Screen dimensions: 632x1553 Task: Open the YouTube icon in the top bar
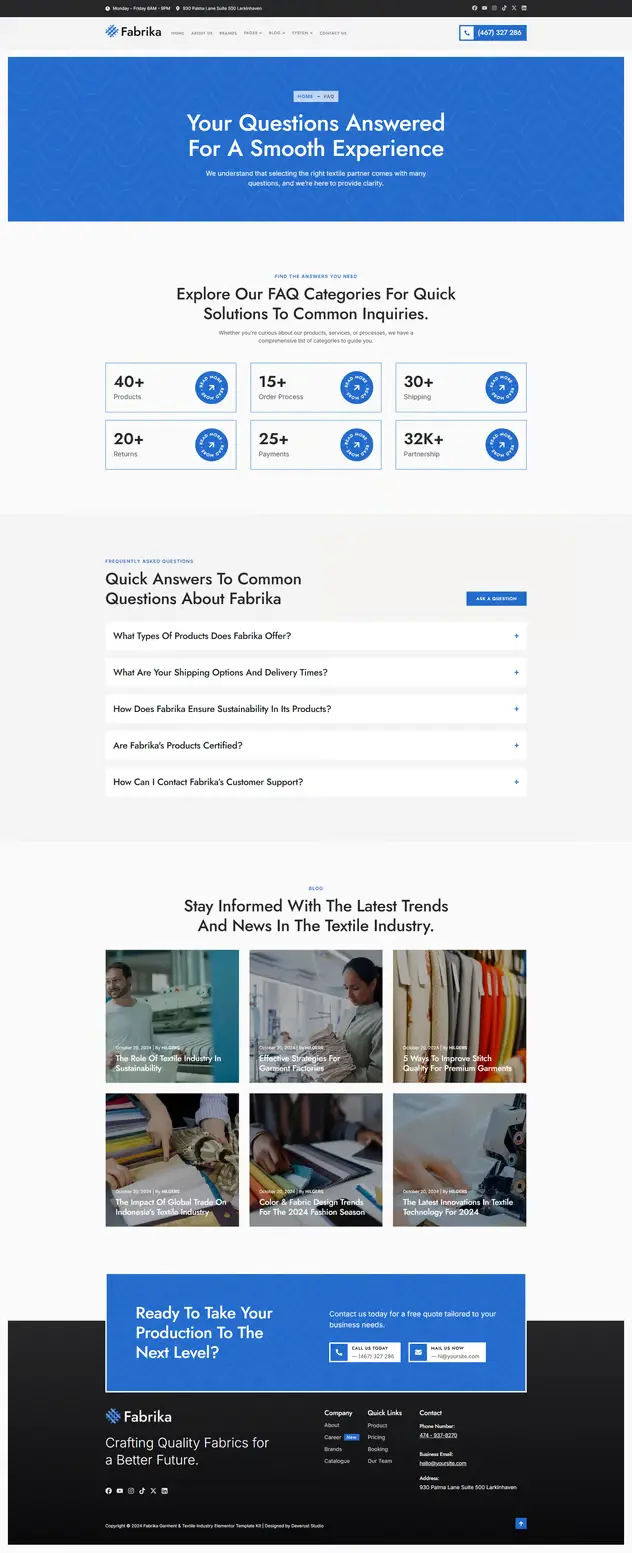click(x=484, y=7)
